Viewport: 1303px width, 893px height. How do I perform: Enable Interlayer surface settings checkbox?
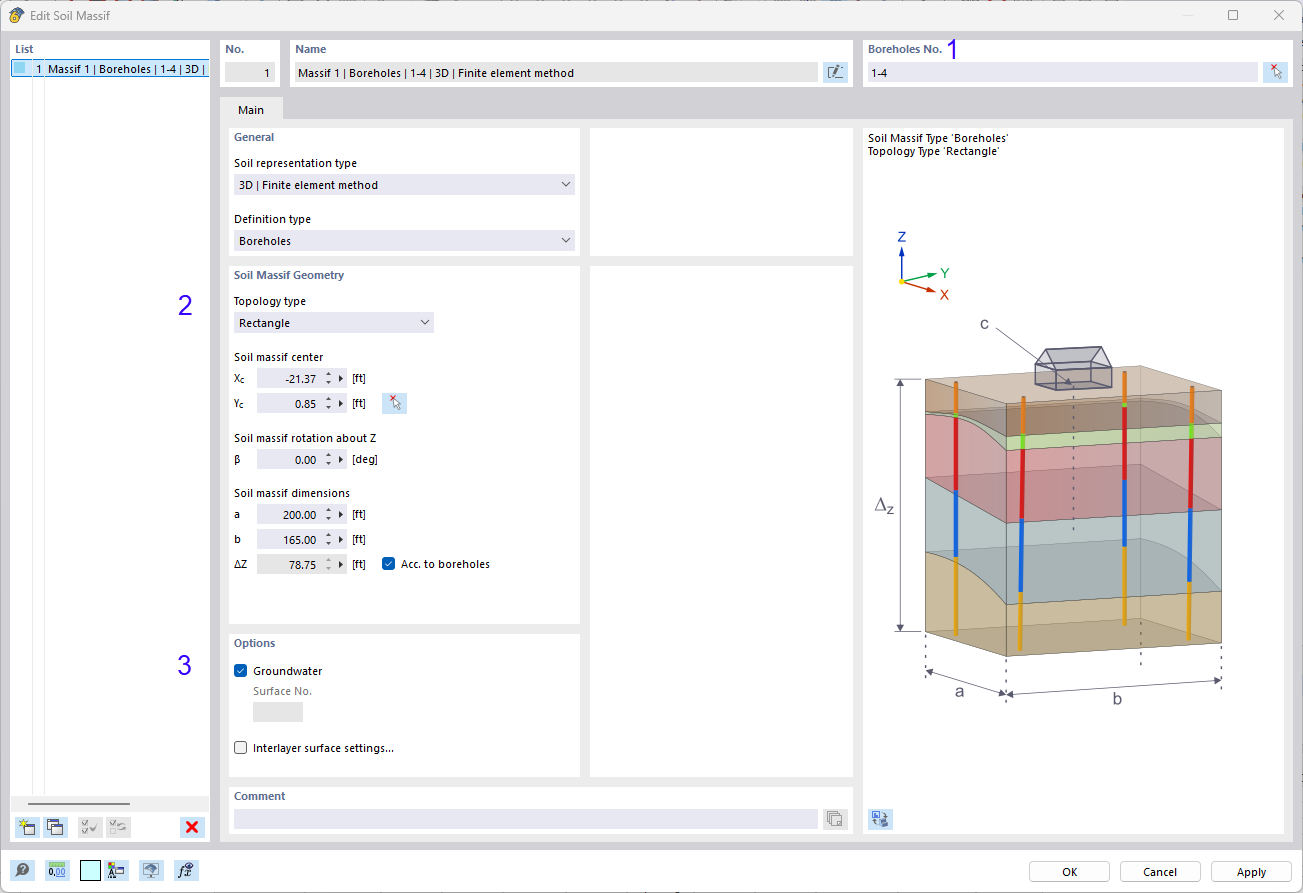click(x=240, y=748)
